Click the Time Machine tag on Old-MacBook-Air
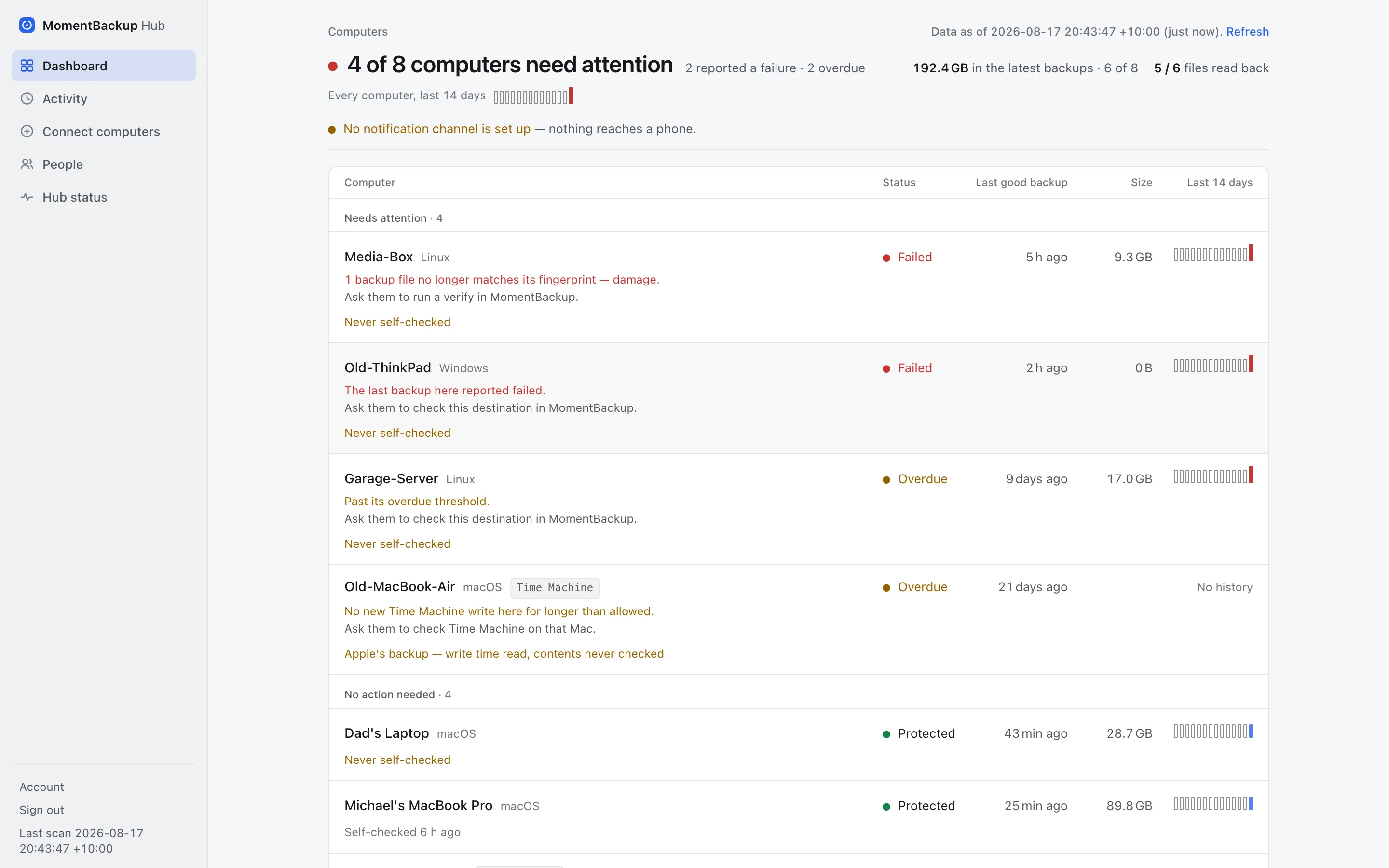 click(x=555, y=587)
